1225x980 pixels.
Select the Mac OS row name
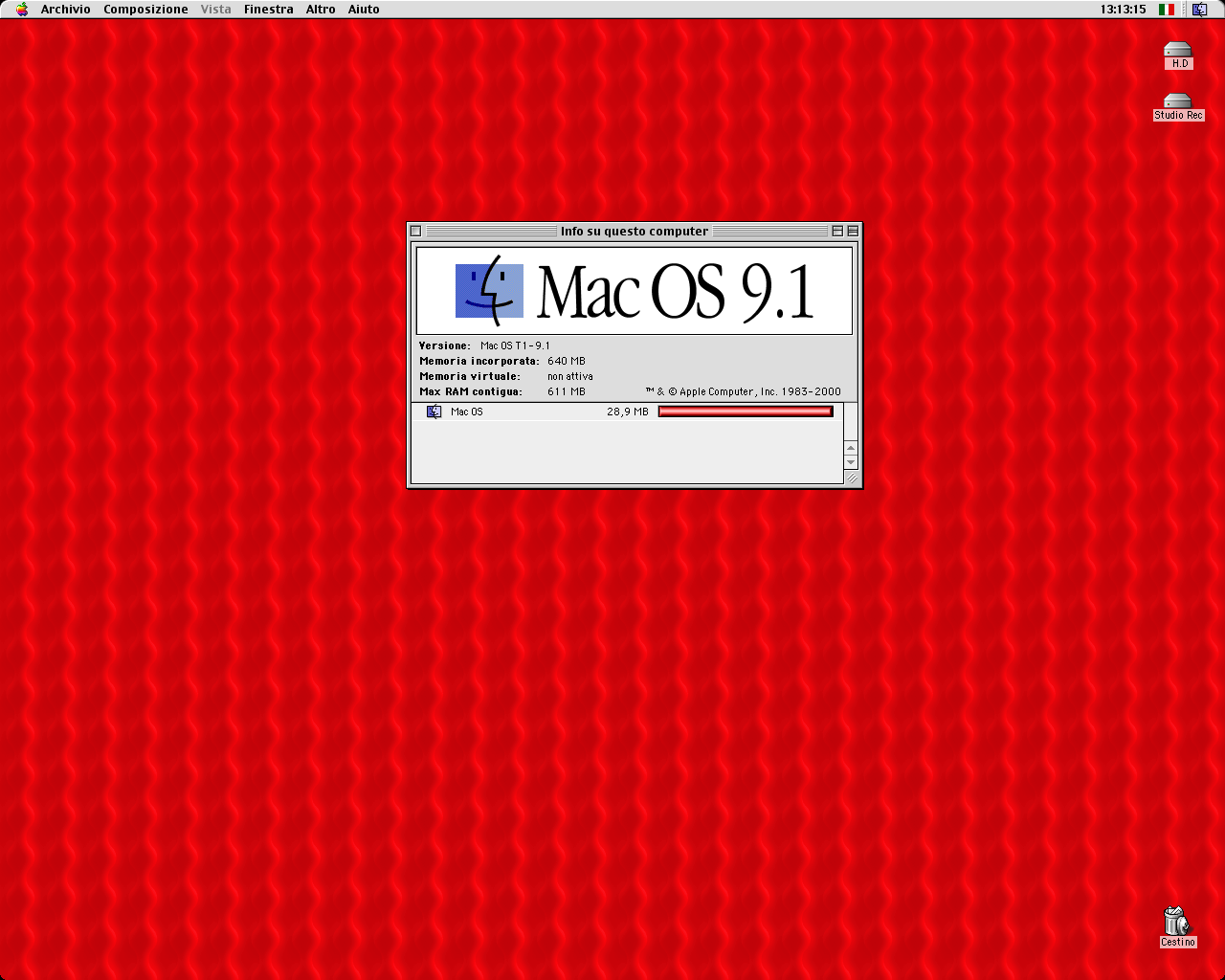[x=467, y=412]
